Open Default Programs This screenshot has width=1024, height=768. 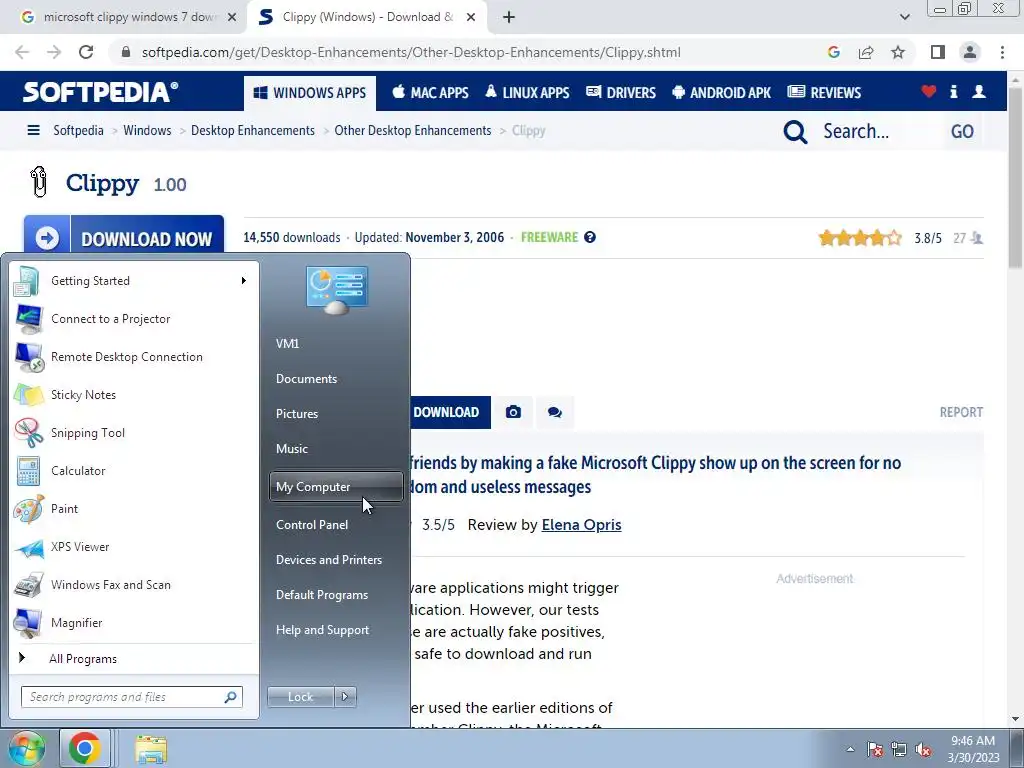point(321,595)
